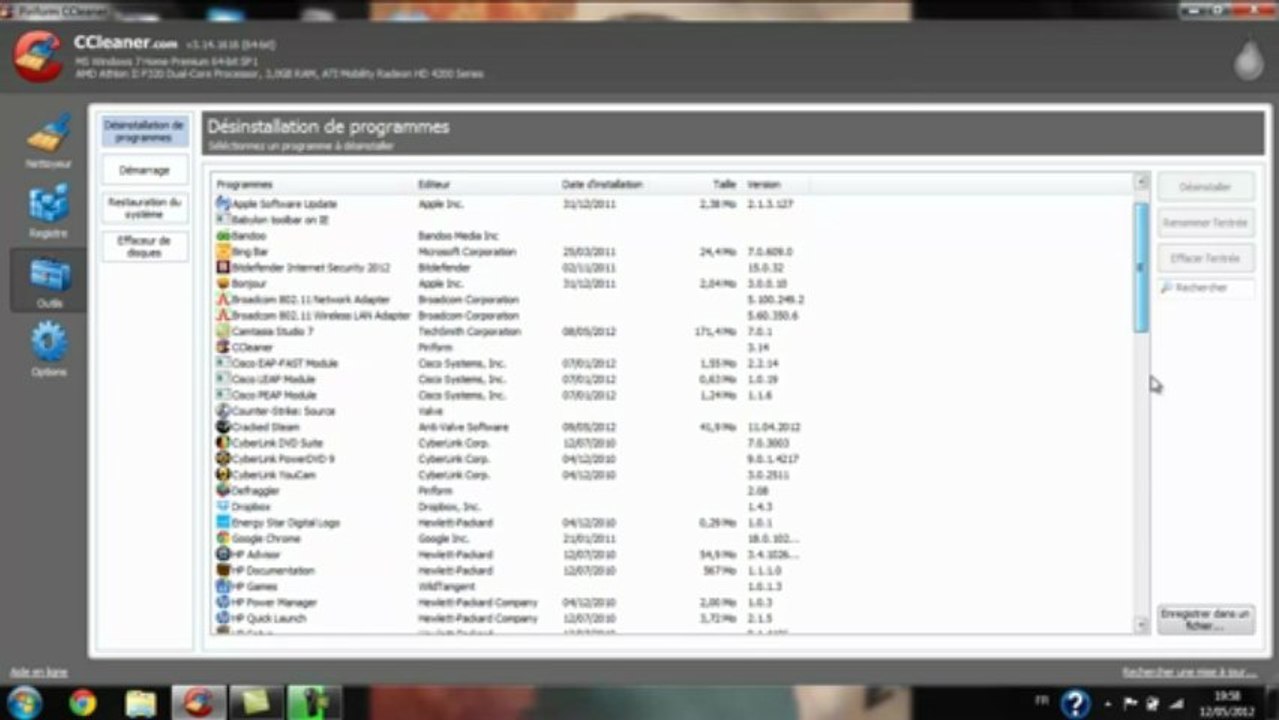
Task: Open the Nettoyeur cleaner section
Action: (x=48, y=141)
